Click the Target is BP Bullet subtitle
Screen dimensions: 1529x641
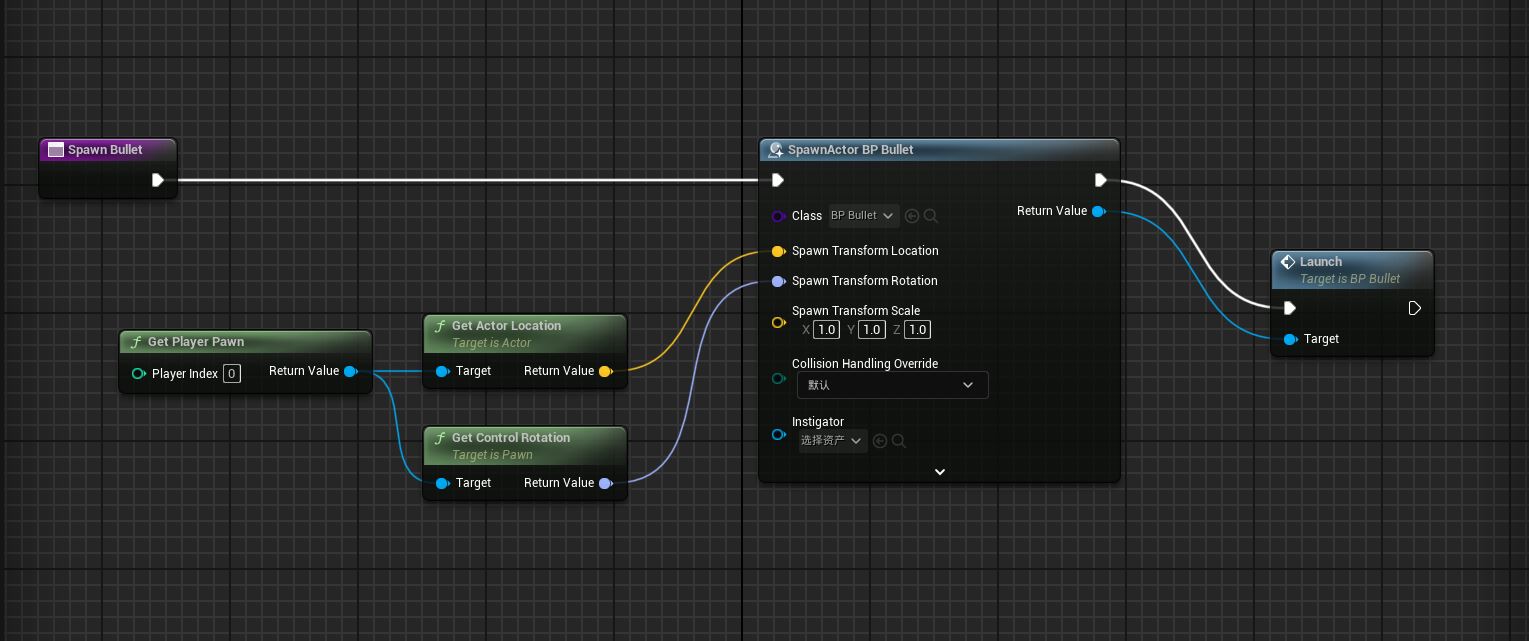[x=1350, y=279]
